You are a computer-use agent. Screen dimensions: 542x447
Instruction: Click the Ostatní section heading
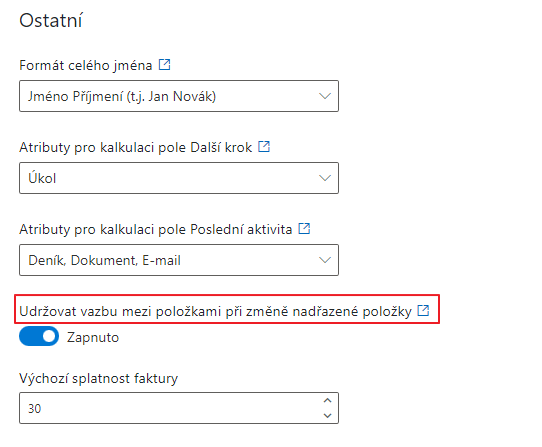(51, 20)
